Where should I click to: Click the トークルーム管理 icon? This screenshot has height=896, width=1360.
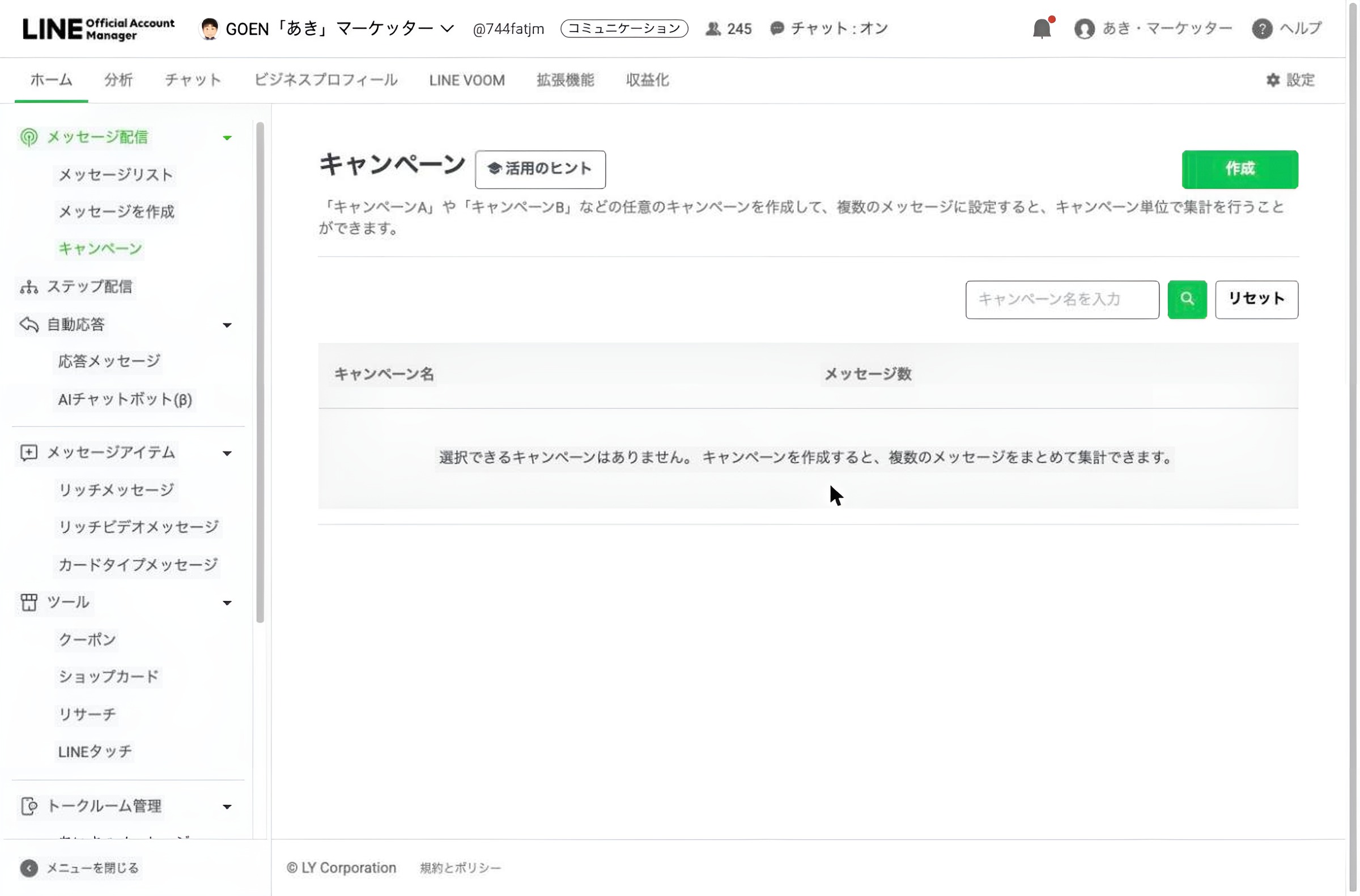coord(28,807)
